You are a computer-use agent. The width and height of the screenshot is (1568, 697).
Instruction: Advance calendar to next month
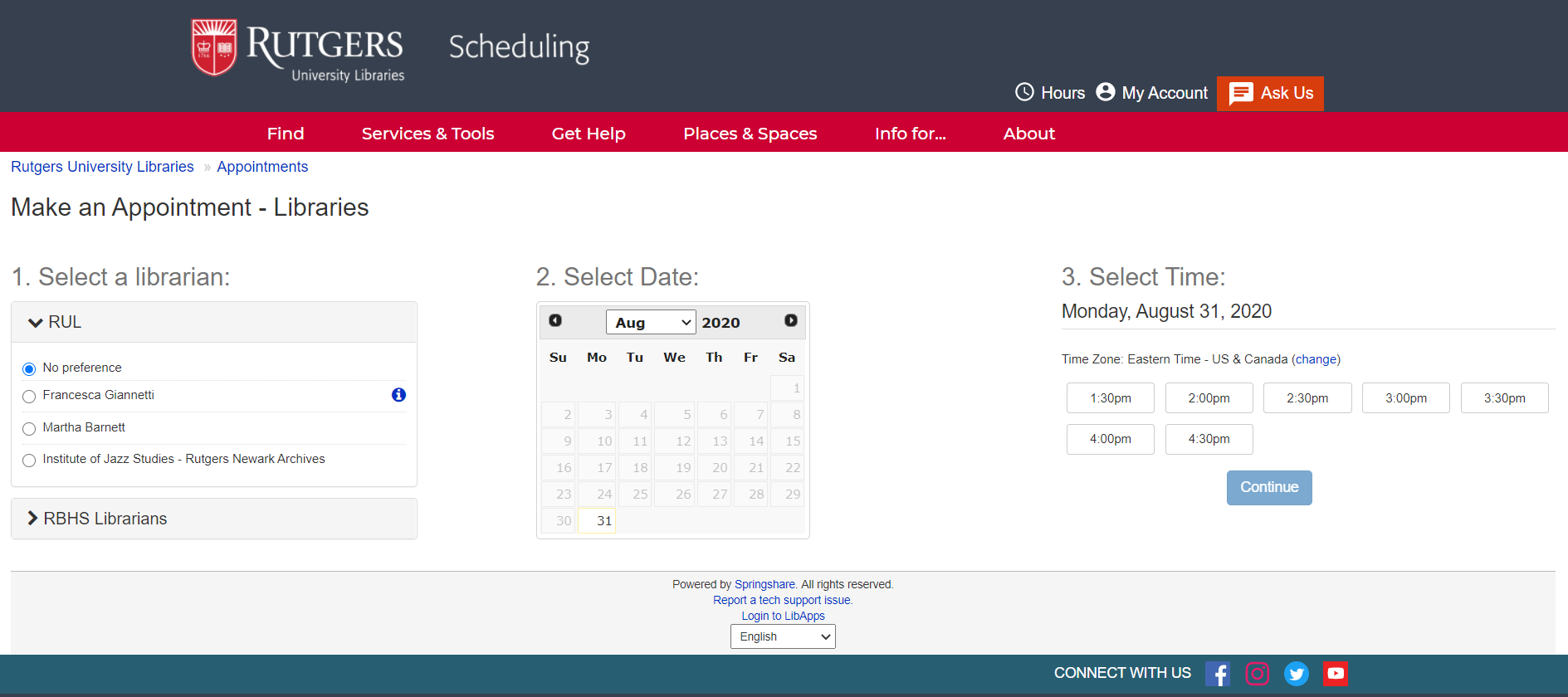[791, 320]
